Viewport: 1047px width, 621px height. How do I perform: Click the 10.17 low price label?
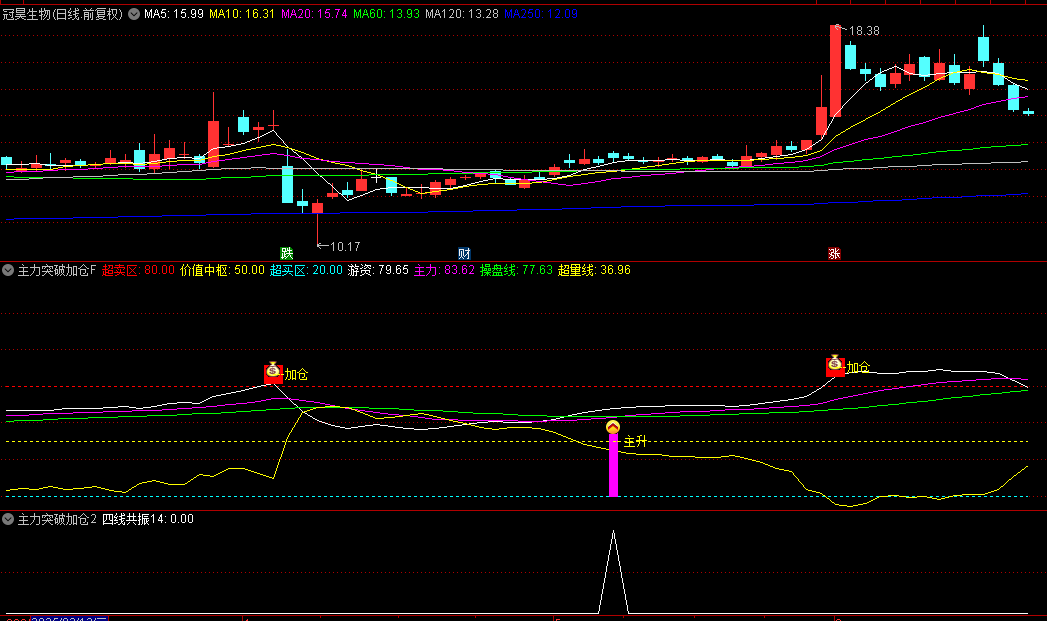pyautogui.click(x=345, y=246)
